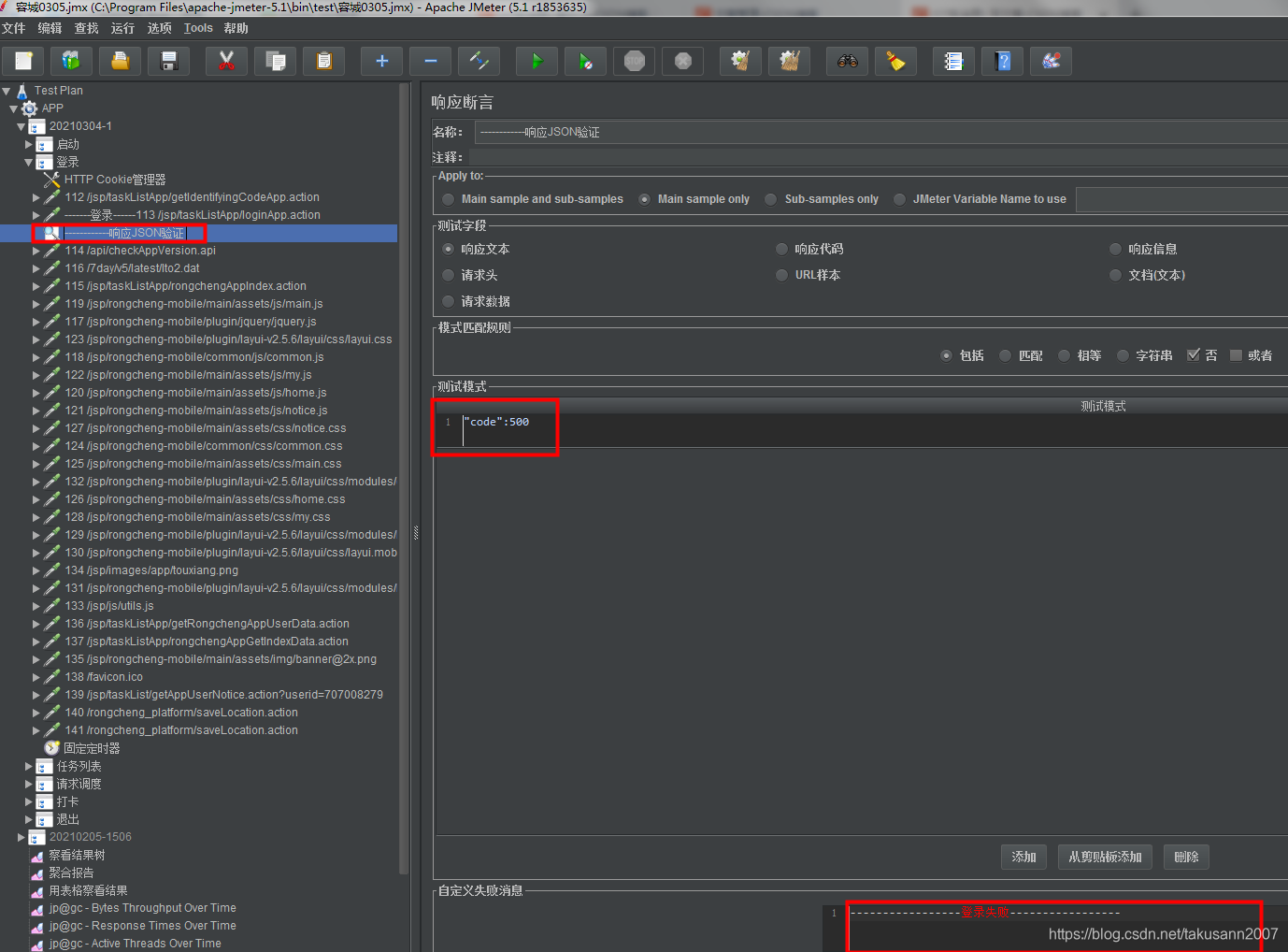1288x952 pixels.
Task: Open the Templates toolbar icon
Action: point(72,61)
